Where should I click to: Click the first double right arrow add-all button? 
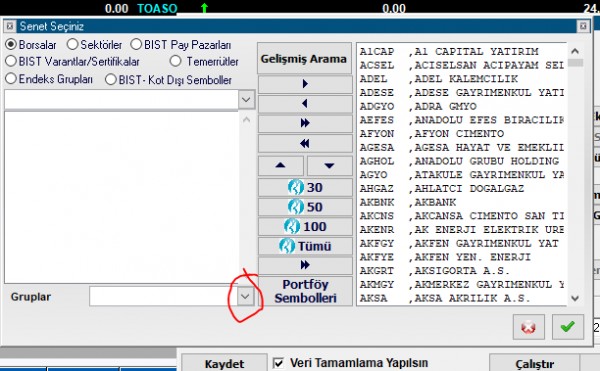pos(305,123)
